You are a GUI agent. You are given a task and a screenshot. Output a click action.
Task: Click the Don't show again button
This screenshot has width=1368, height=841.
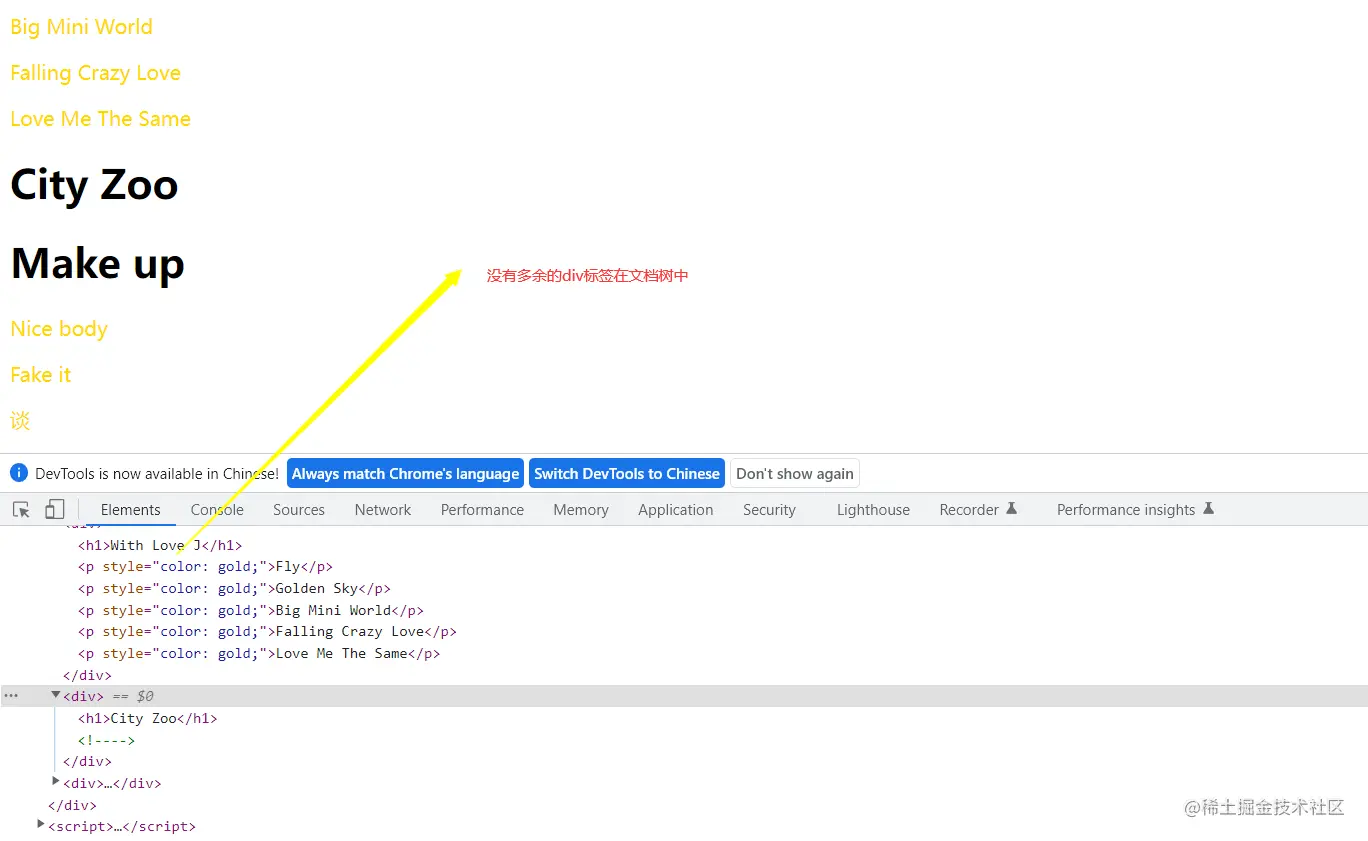coord(795,474)
